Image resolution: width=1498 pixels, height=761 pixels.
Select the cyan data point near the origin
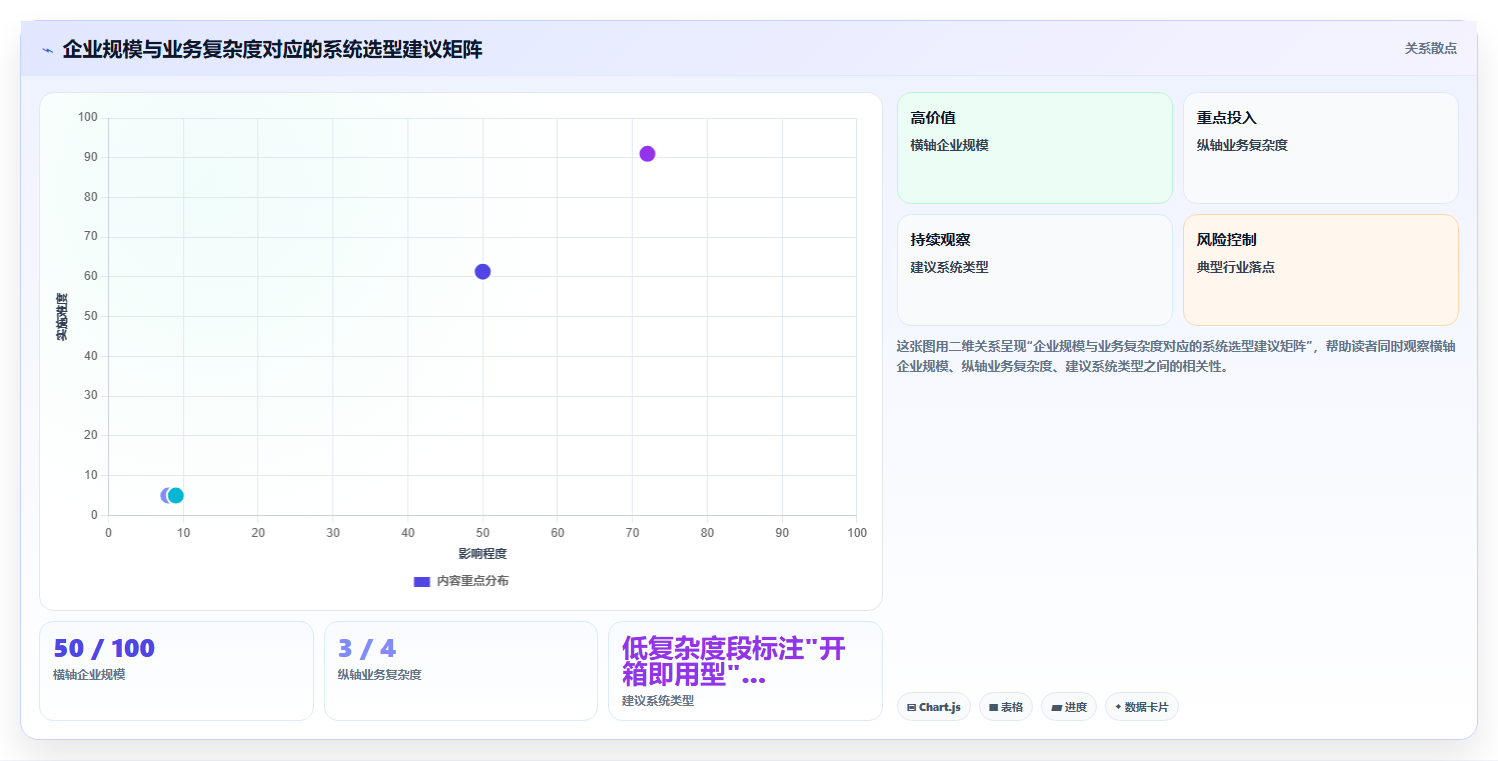176,495
